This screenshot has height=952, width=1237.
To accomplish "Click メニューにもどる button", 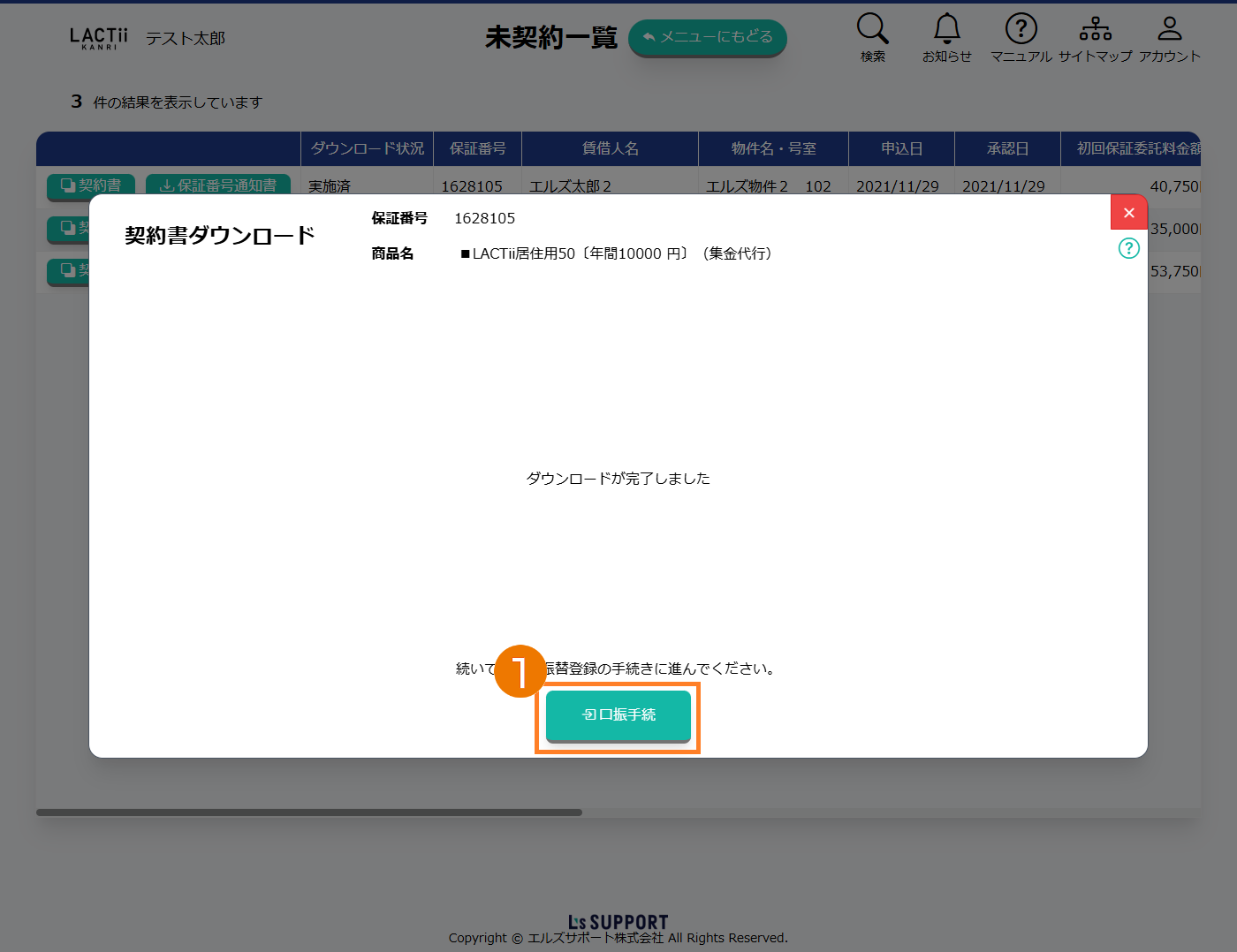I will tap(707, 37).
